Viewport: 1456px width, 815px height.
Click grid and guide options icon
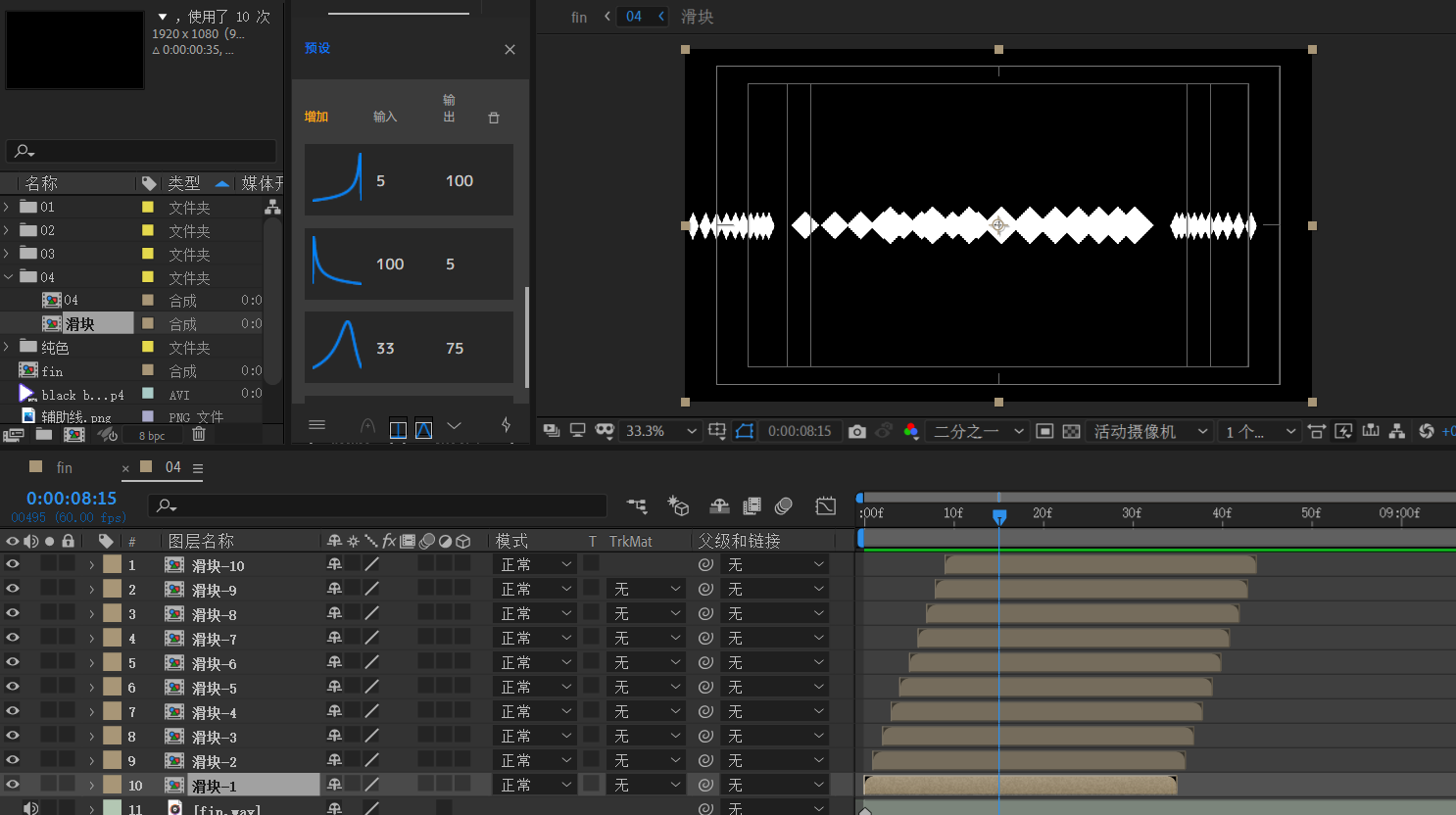[x=717, y=431]
